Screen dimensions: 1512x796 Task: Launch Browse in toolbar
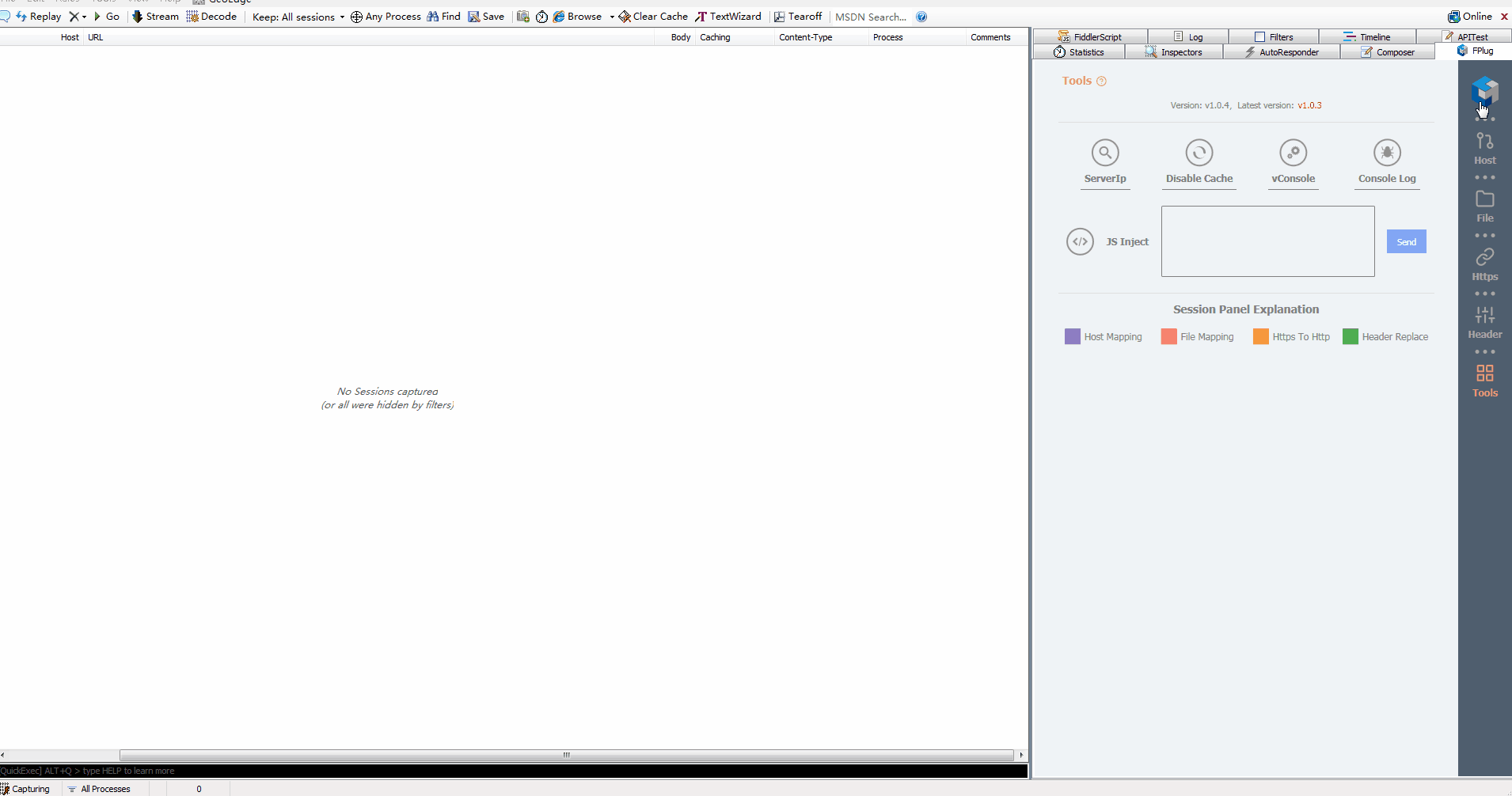(x=578, y=17)
